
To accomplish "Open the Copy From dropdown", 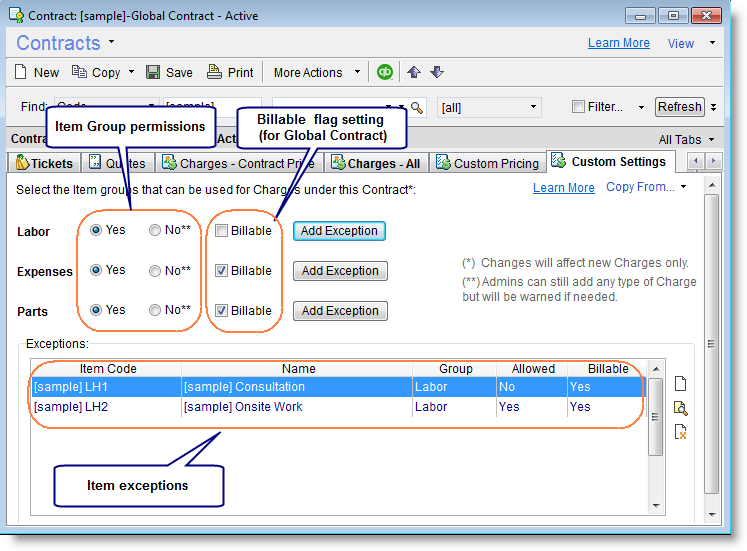I will (x=647, y=187).
